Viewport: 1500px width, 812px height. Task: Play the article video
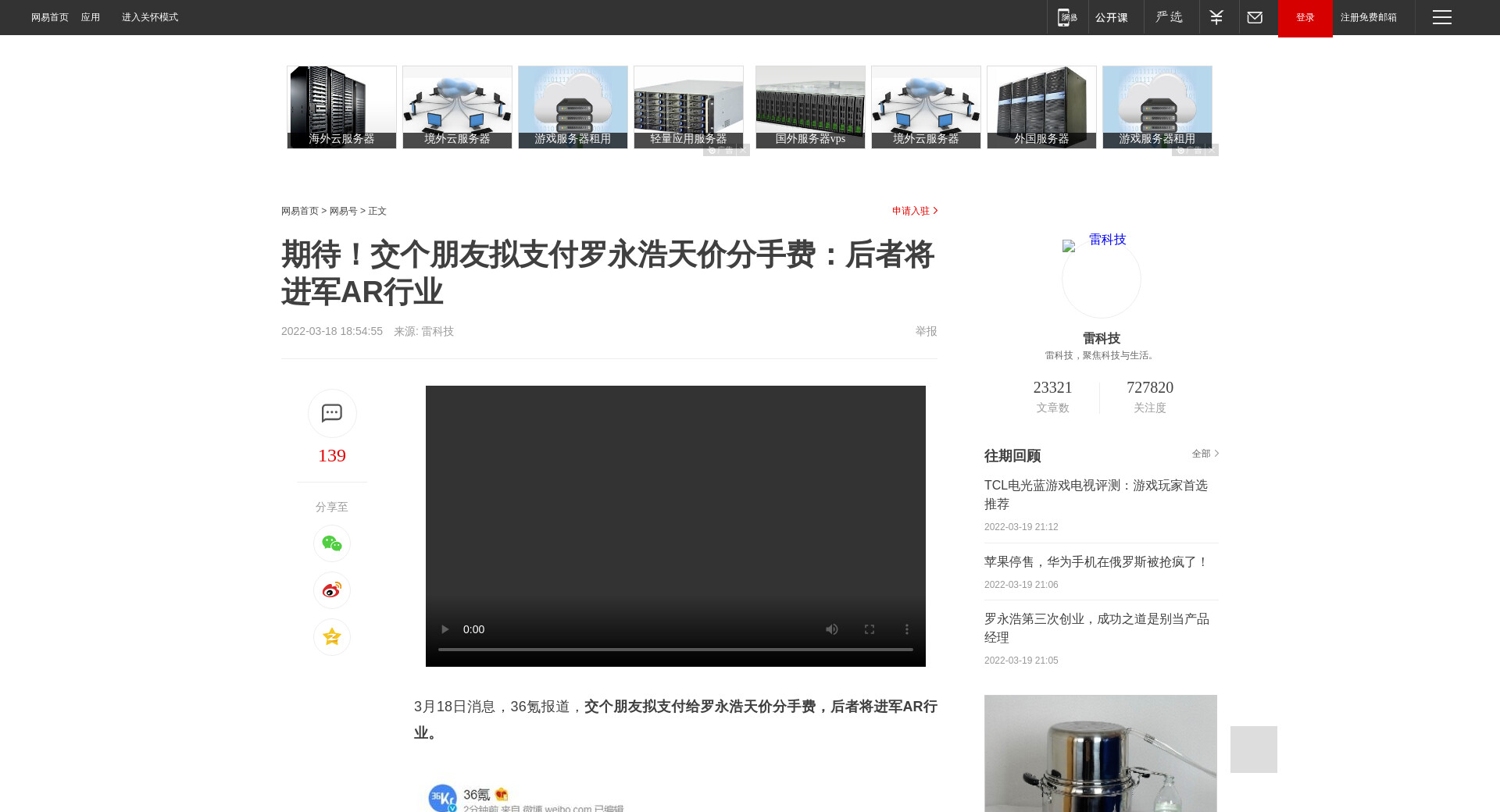445,629
